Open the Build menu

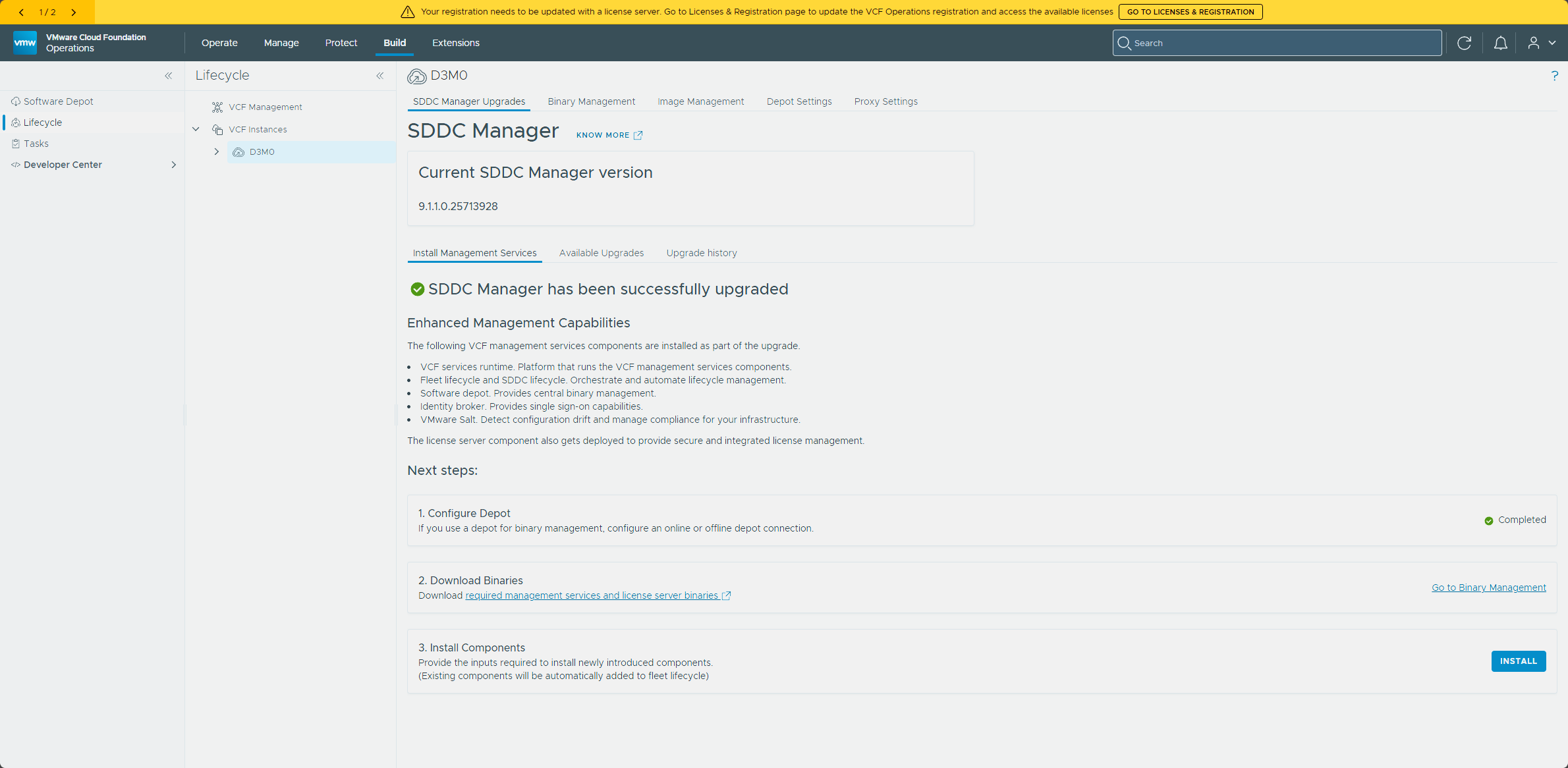click(395, 43)
